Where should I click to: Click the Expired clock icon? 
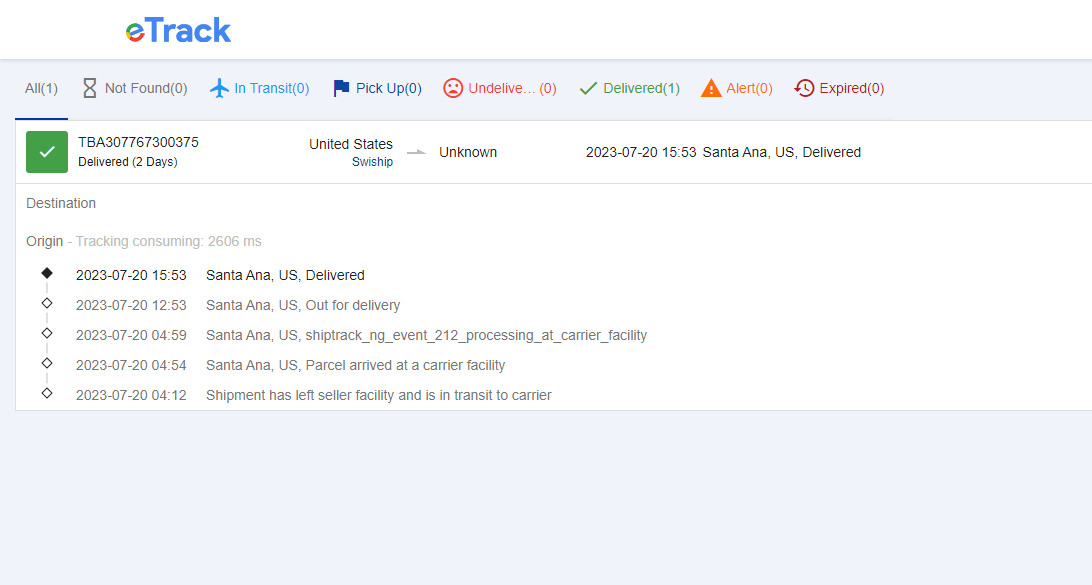coord(804,88)
